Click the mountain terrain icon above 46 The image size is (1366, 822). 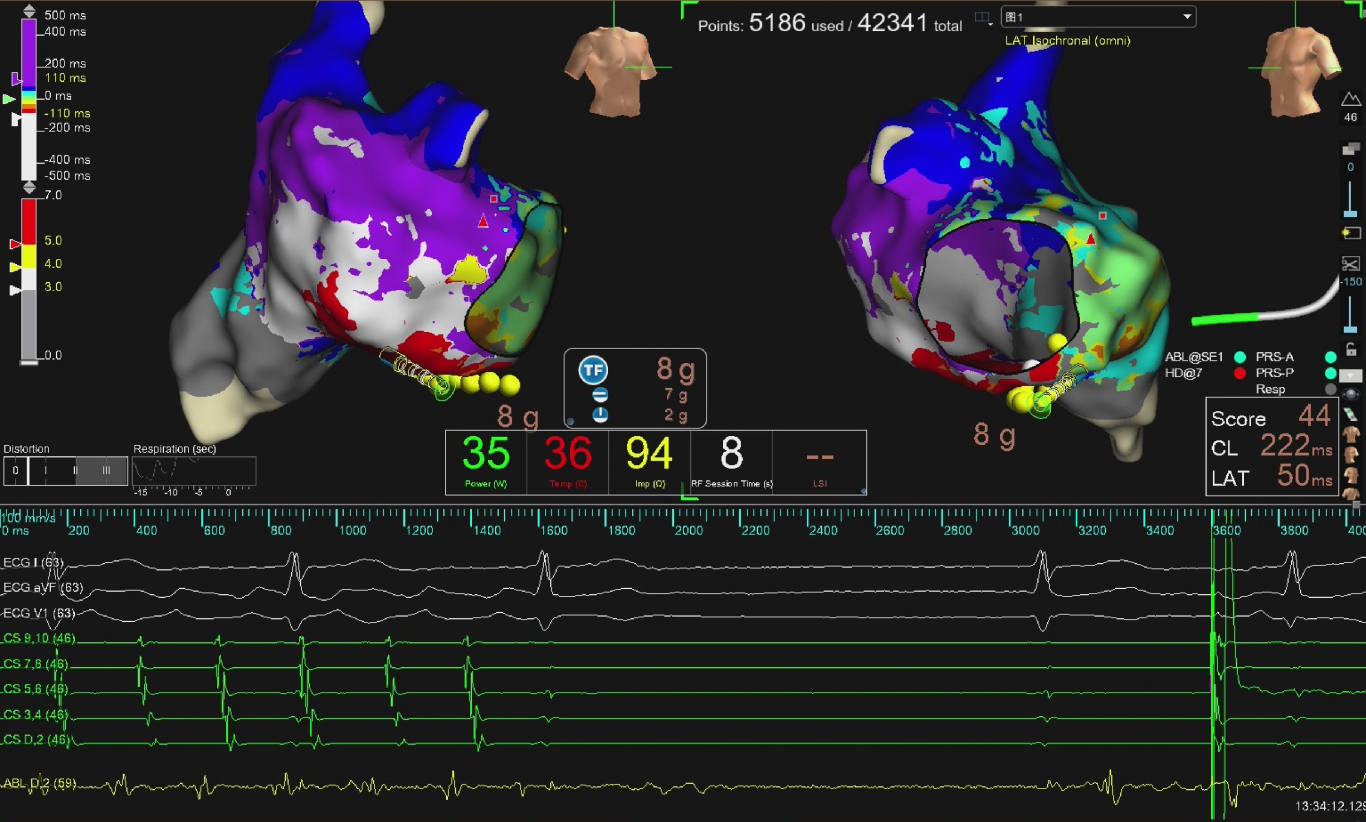[1351, 97]
